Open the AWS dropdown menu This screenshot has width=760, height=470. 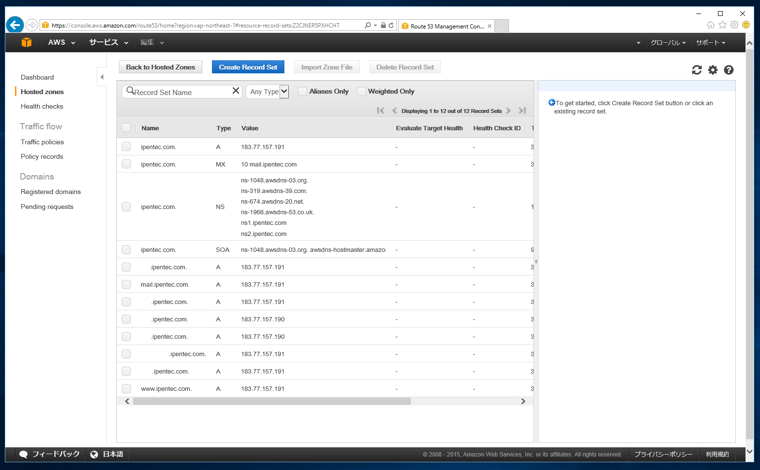click(62, 43)
